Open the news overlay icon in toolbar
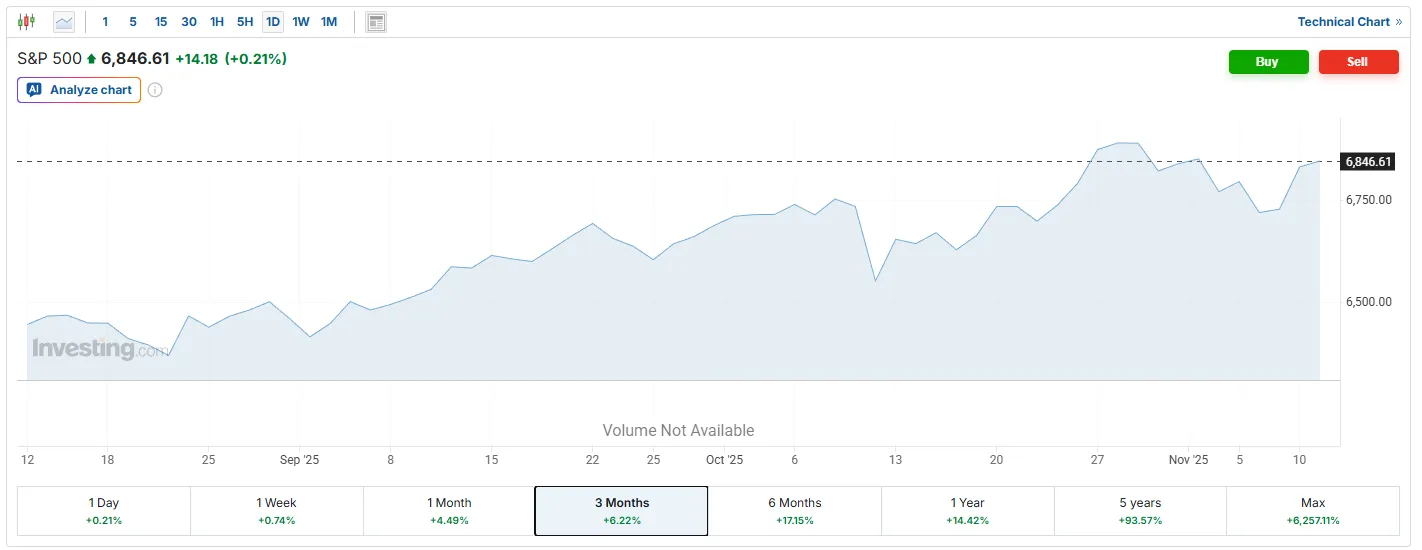Image resolution: width=1422 pixels, height=550 pixels. click(376, 21)
